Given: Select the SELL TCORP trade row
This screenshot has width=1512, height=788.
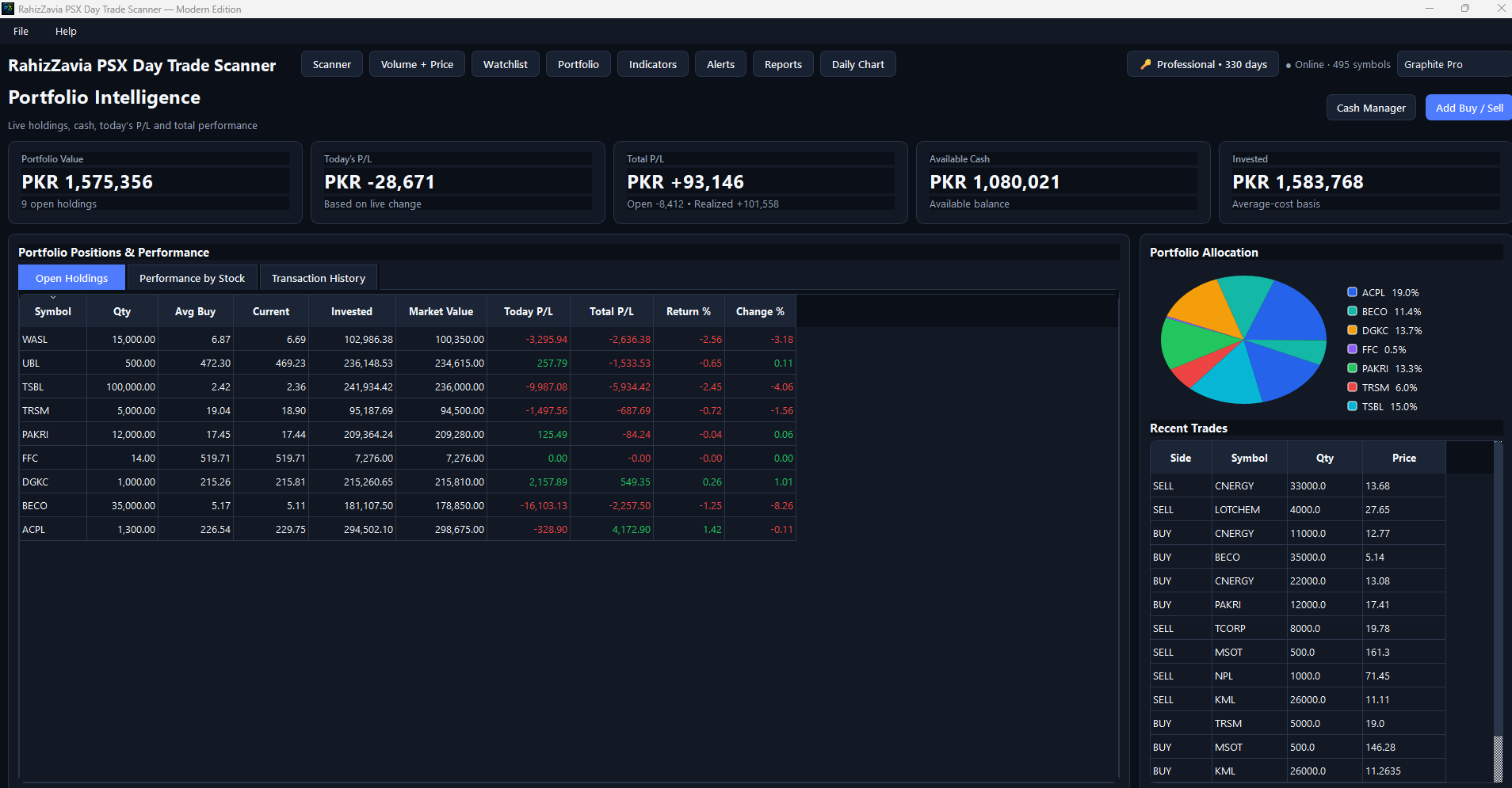Looking at the screenshot, I should coord(1298,628).
